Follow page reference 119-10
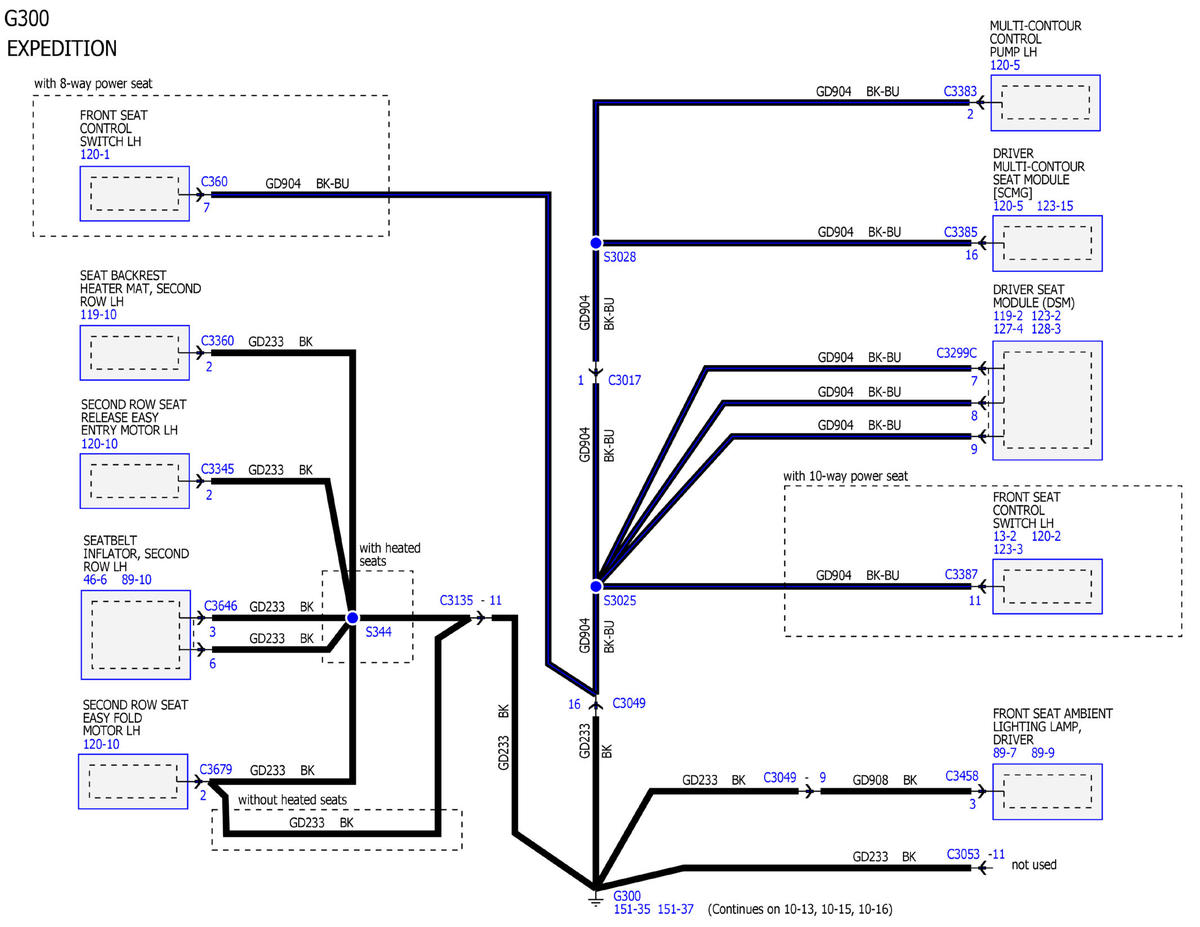The height and width of the screenshot is (927, 1200). click(100, 315)
